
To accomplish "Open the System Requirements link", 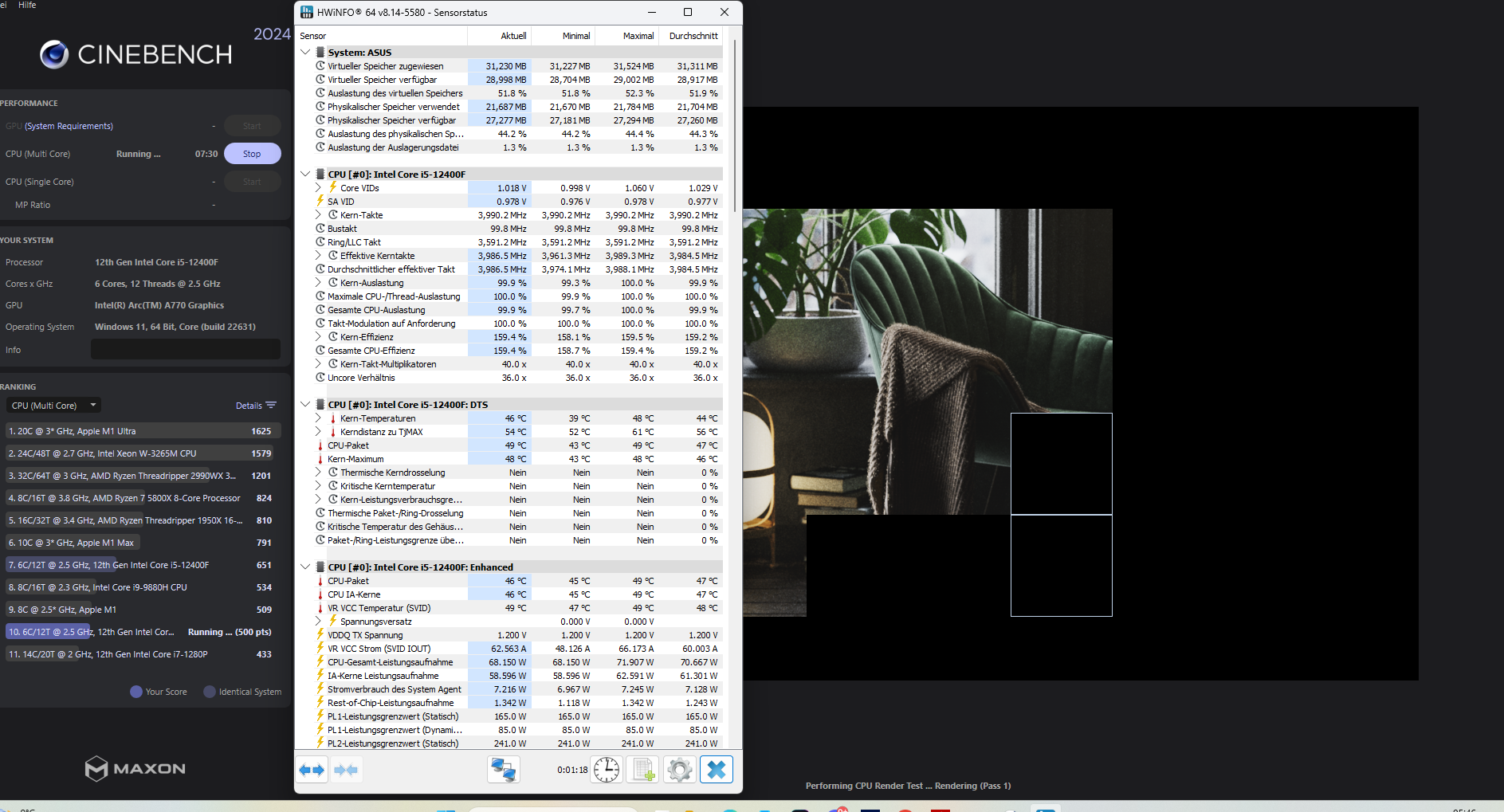I will coord(69,126).
